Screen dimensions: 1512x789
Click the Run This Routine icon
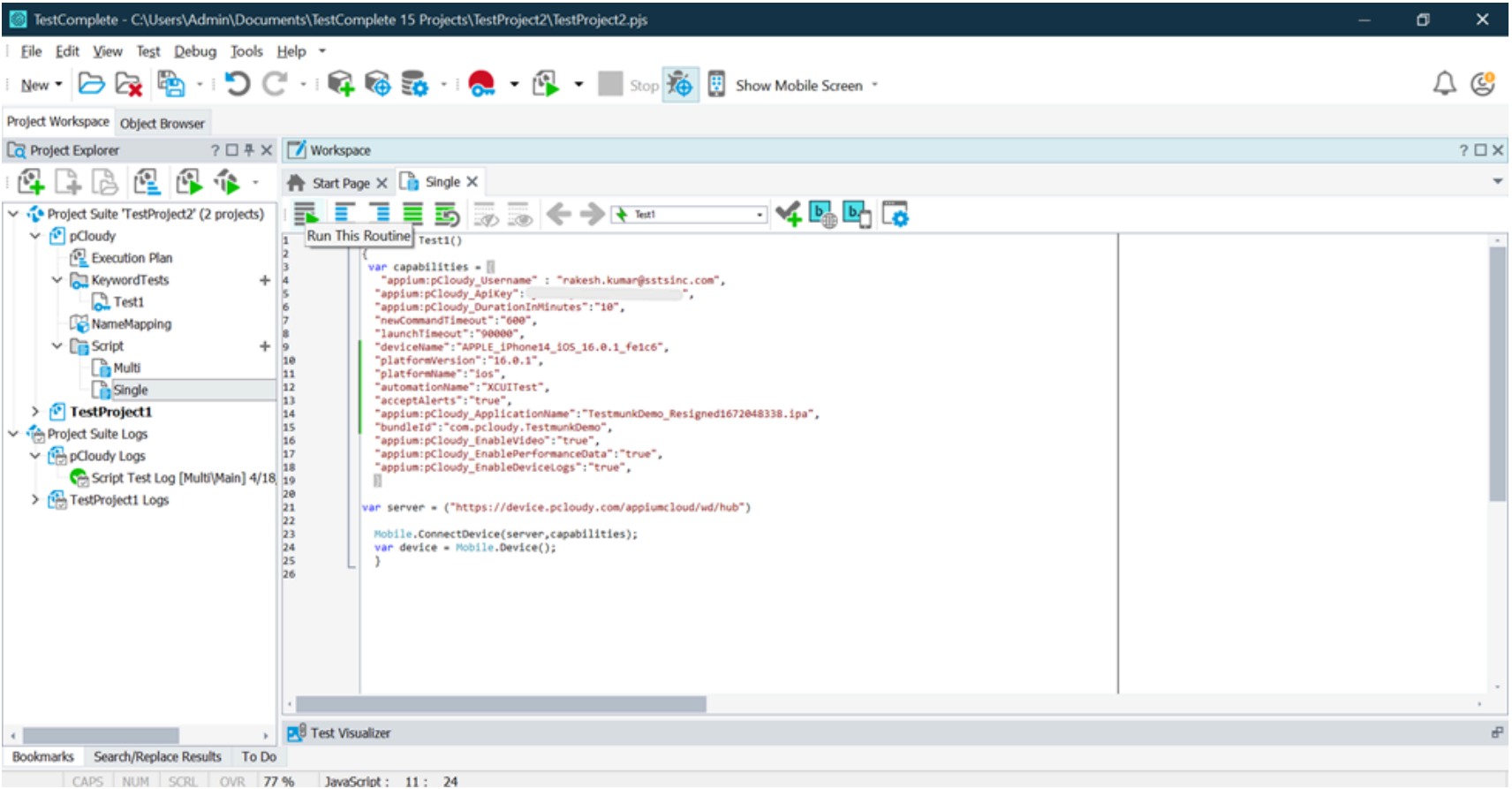(x=306, y=214)
